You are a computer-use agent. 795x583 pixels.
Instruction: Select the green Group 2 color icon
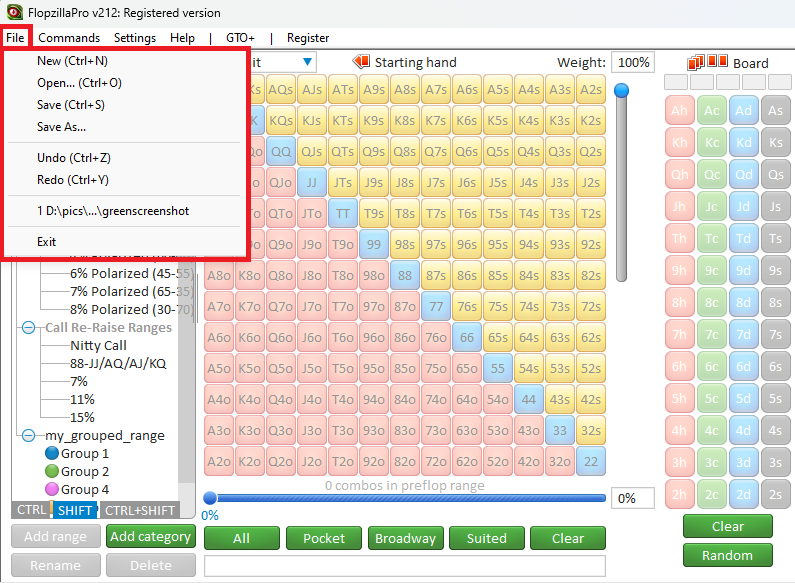point(52,472)
